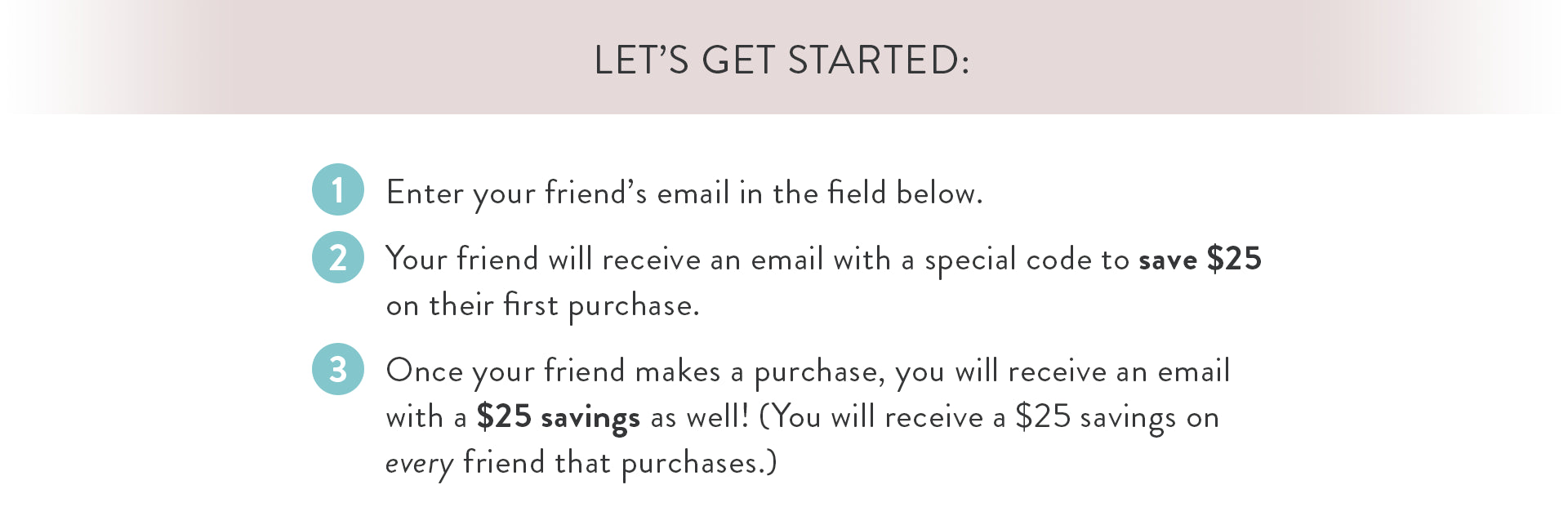Click the bold "save $25" text
The height and width of the screenshot is (507, 1568).
(x=1200, y=259)
